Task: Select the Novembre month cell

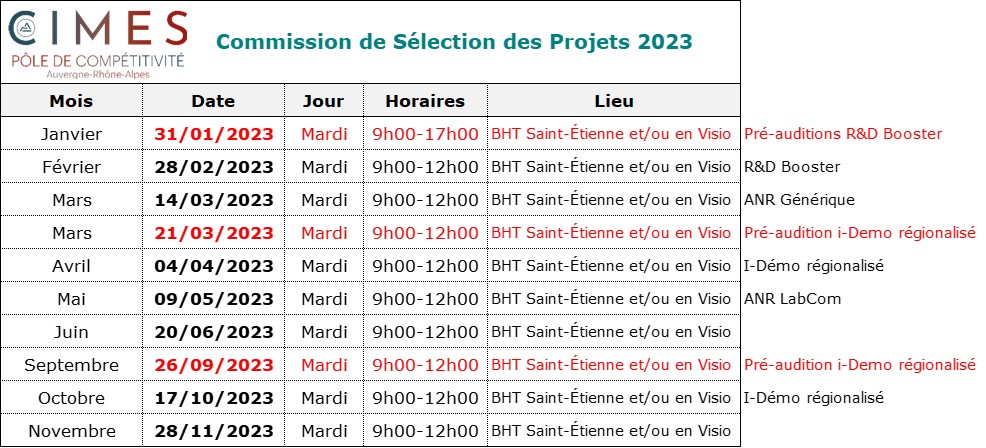Action: (x=71, y=431)
